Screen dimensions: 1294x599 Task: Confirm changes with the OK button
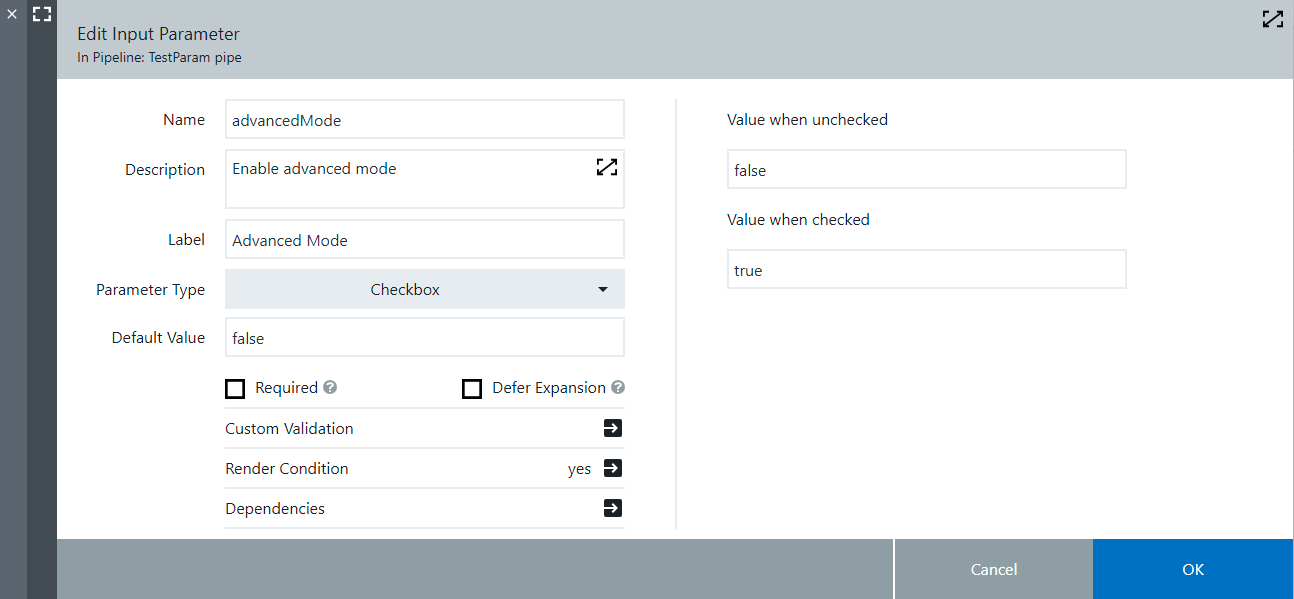pyautogui.click(x=1192, y=569)
